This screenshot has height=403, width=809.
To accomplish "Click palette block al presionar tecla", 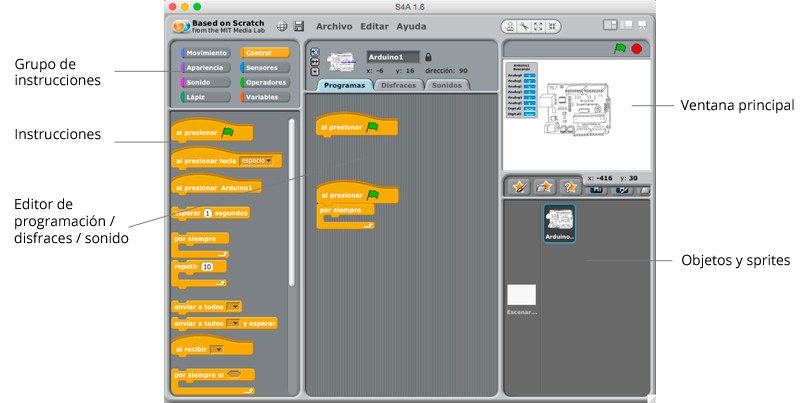I will [x=226, y=158].
